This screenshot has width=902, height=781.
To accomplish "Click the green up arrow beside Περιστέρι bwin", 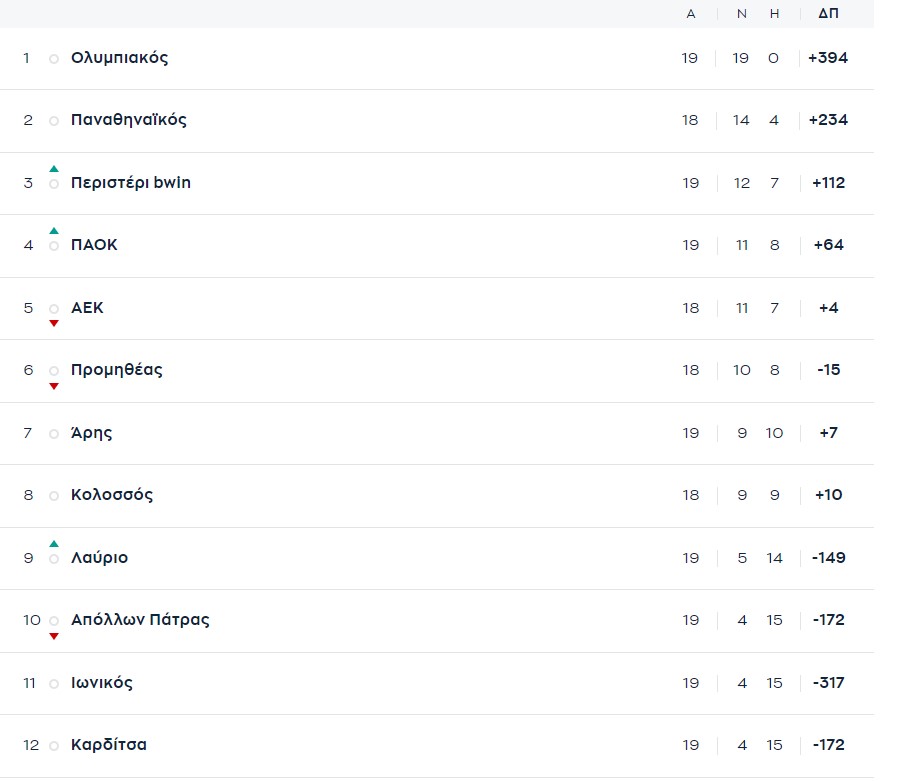I will pos(54,169).
